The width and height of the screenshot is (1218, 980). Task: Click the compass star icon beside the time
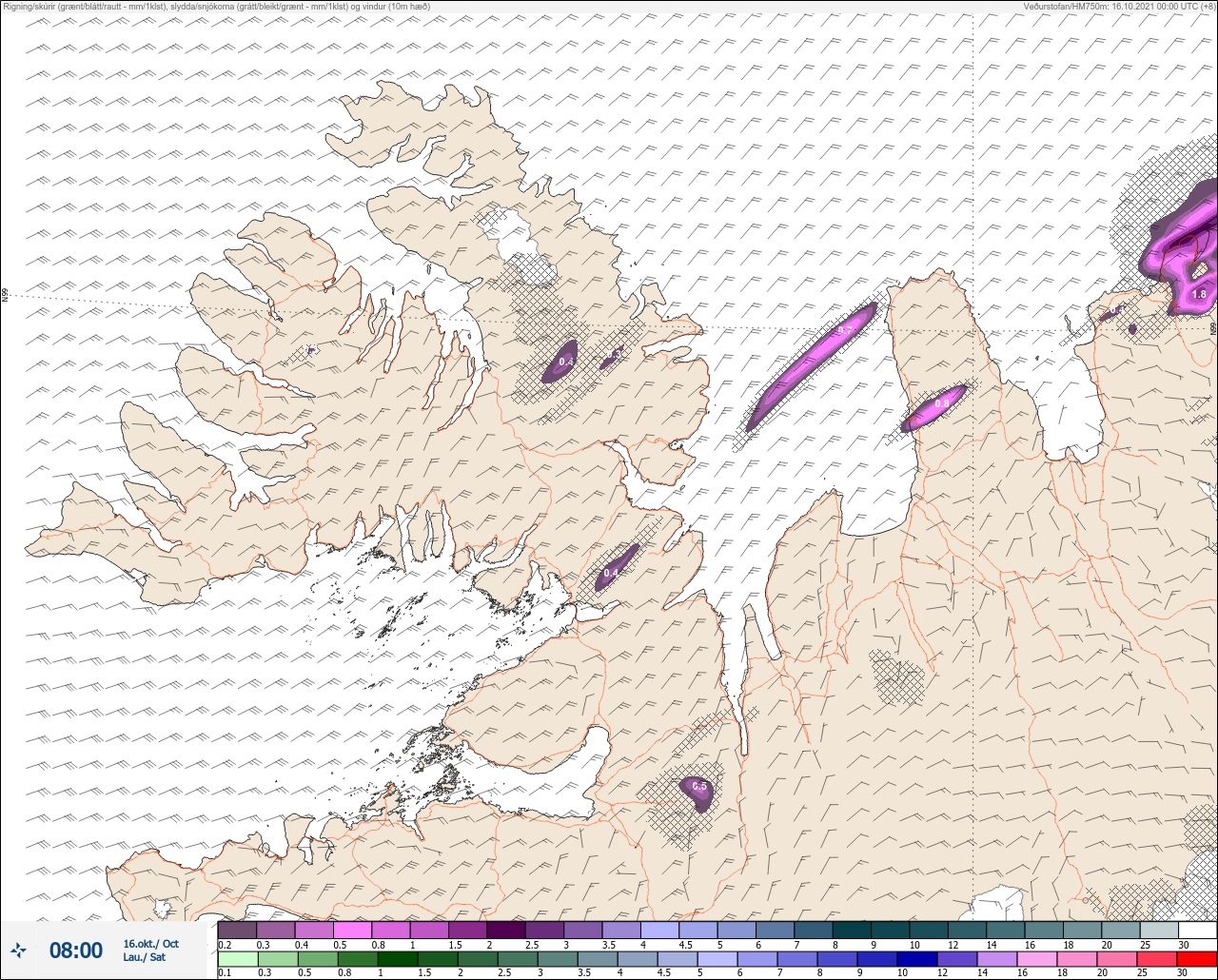click(x=18, y=950)
